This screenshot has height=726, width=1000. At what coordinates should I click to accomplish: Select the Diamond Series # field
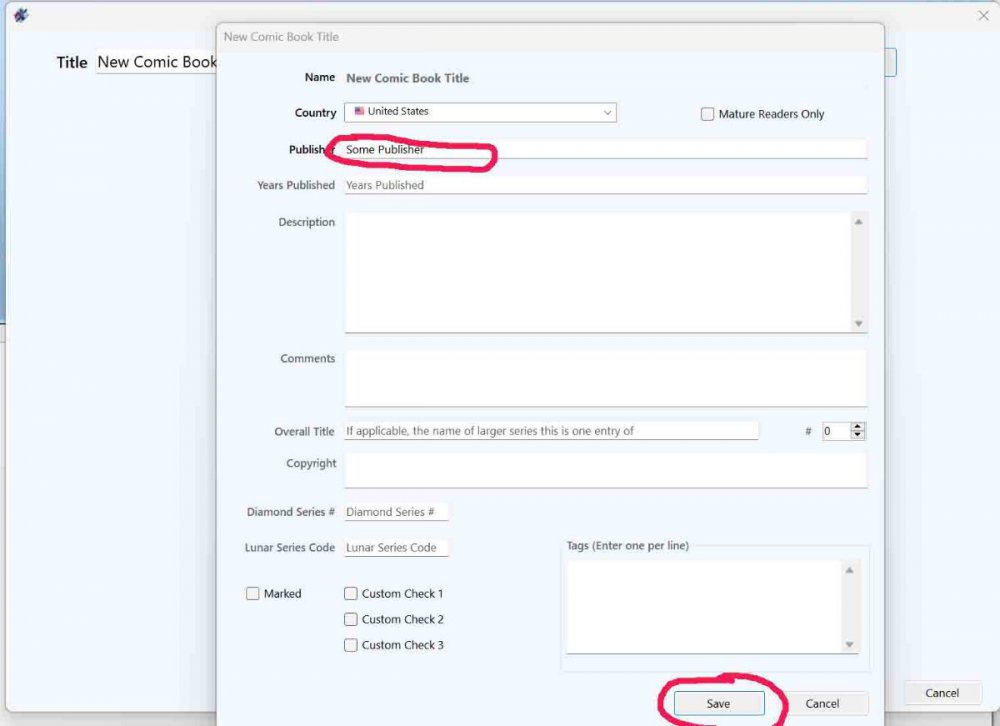coord(396,512)
